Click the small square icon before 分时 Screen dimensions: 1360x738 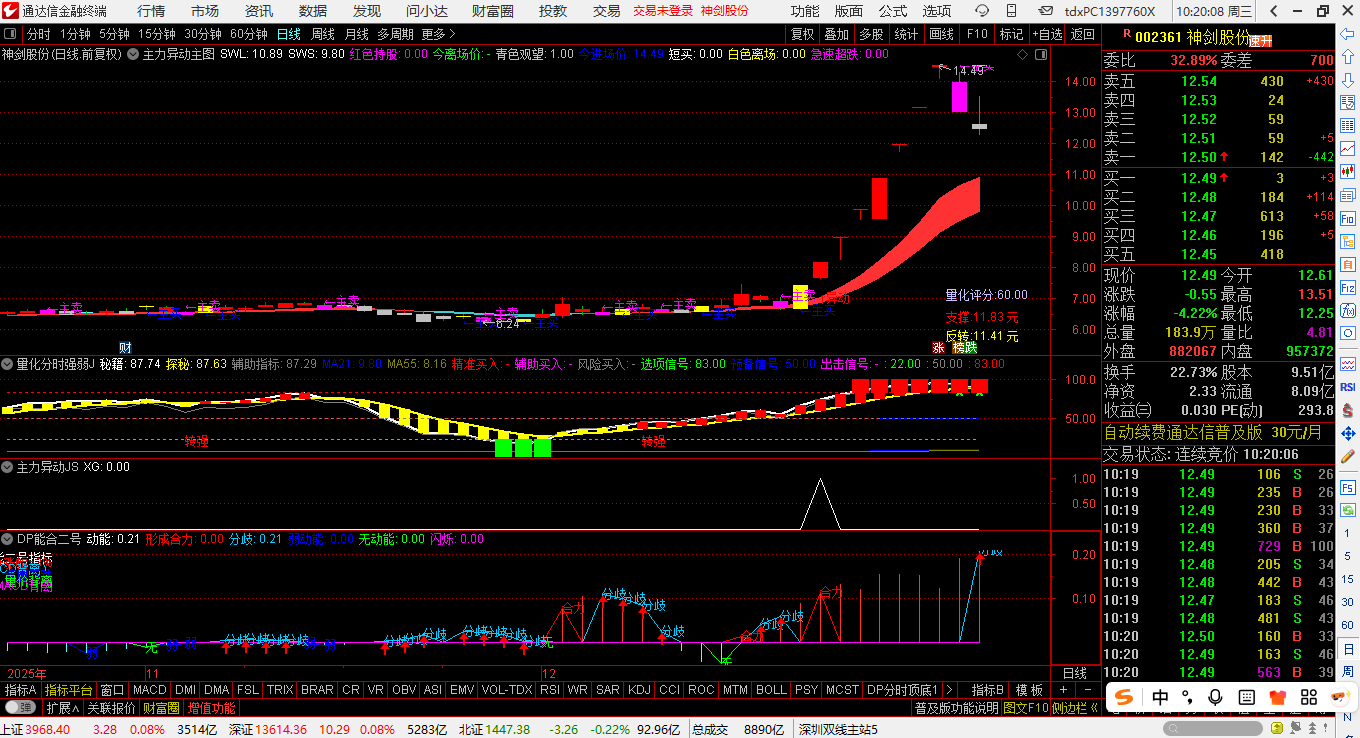coord(10,33)
